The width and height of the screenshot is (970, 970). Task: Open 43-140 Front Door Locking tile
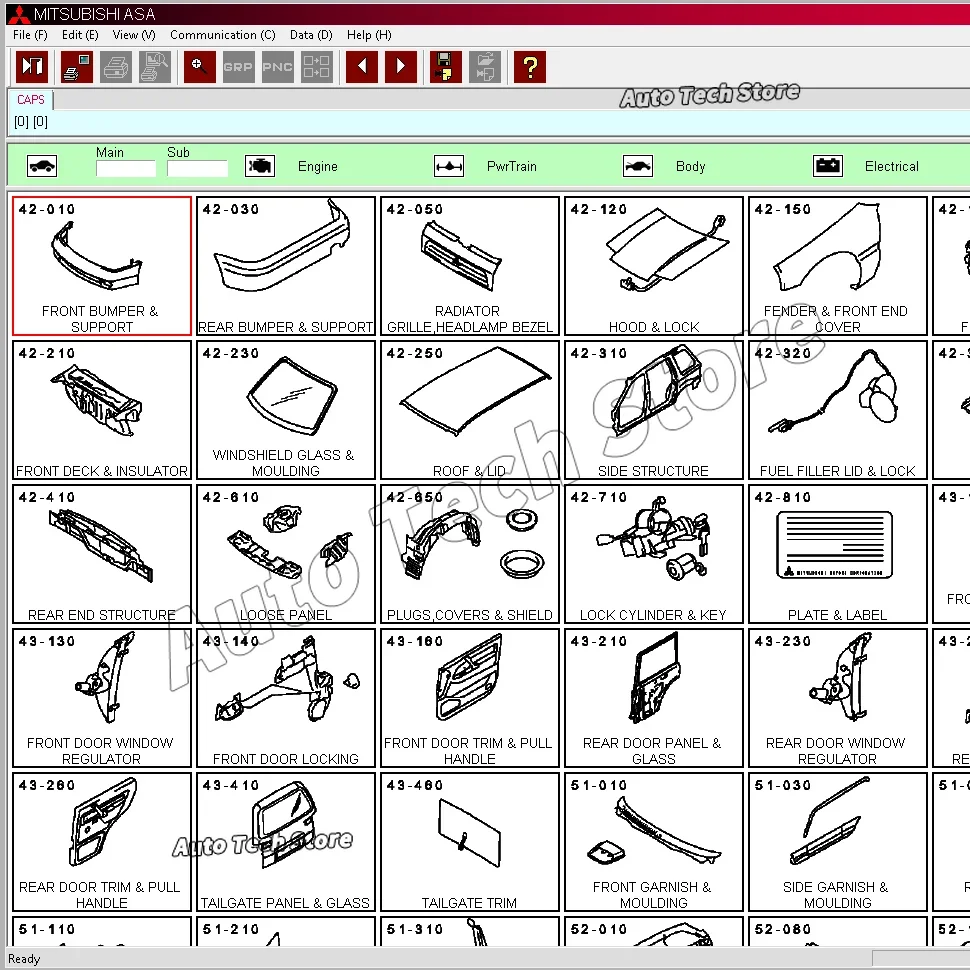[286, 698]
